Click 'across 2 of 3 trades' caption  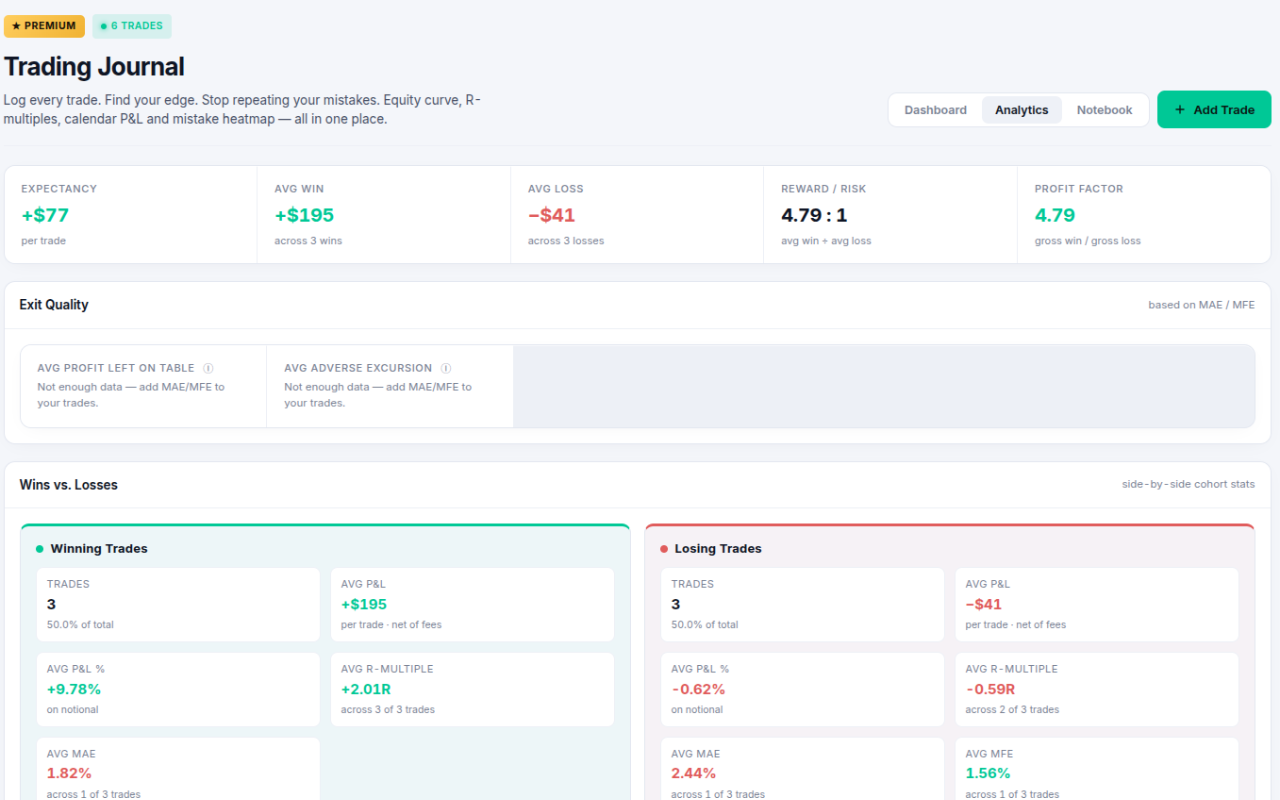coord(1012,710)
